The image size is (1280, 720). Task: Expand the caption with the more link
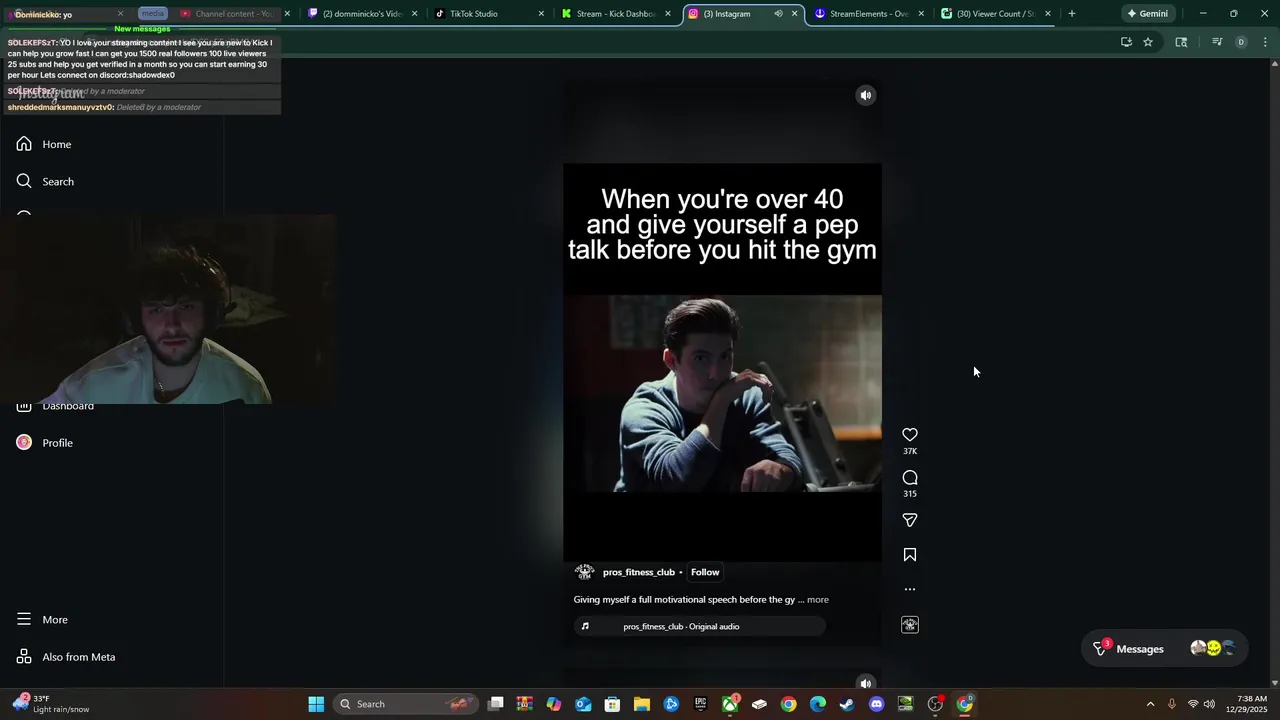pyautogui.click(x=818, y=600)
